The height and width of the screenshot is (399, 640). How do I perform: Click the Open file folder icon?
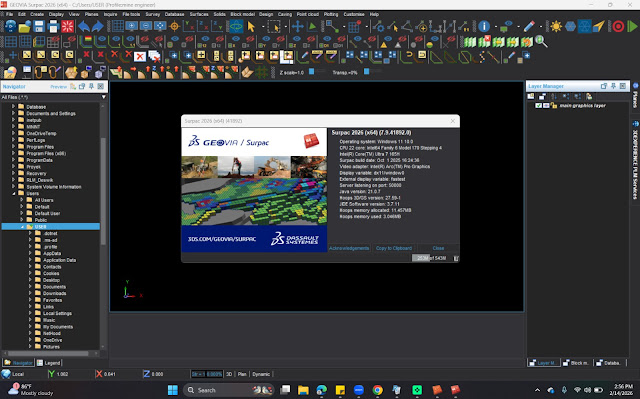(24, 27)
